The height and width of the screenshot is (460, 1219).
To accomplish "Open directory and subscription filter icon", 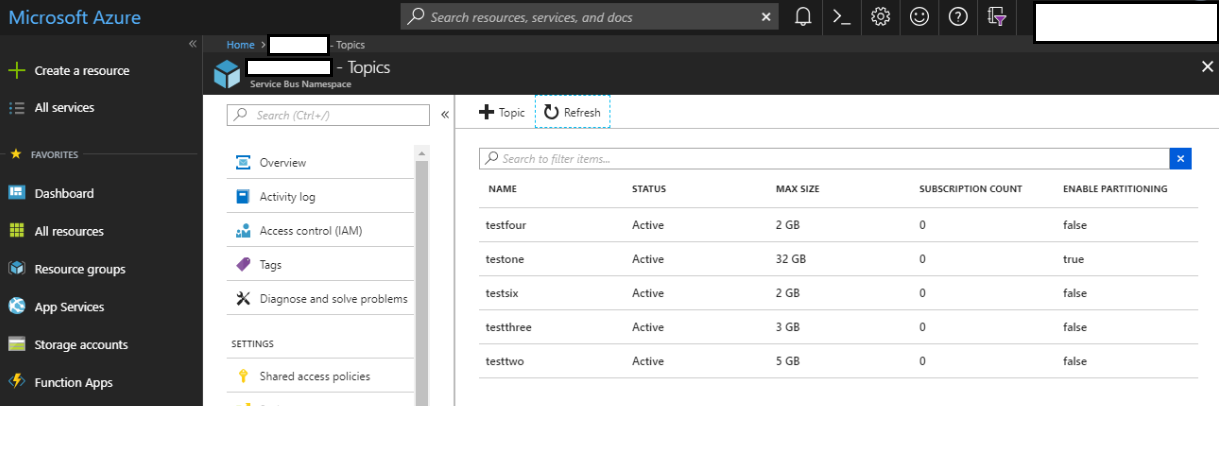I will 996,17.
